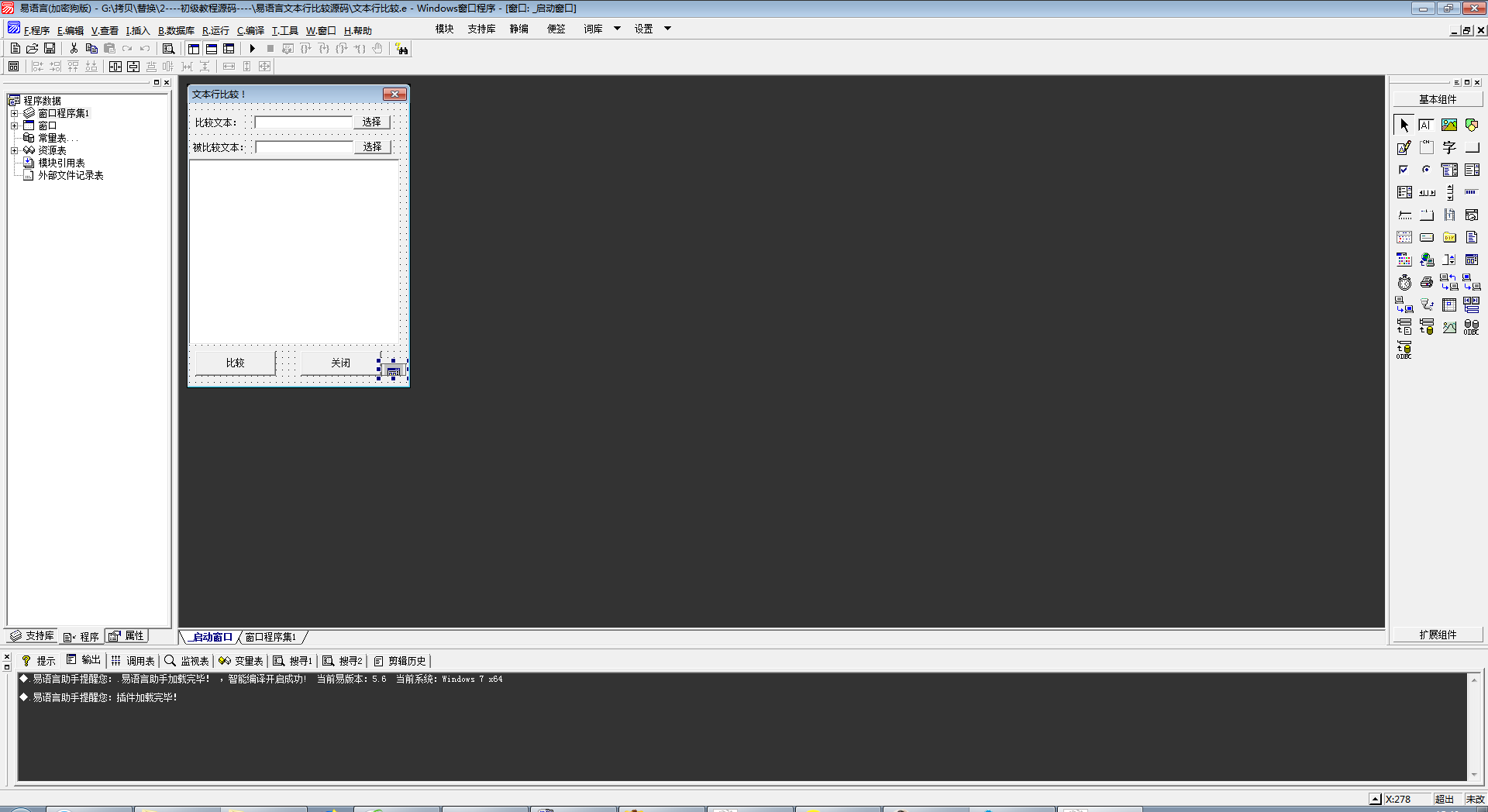Screen dimensions: 1488x812
Task: Click the 被比较文本 input field
Action: point(304,146)
